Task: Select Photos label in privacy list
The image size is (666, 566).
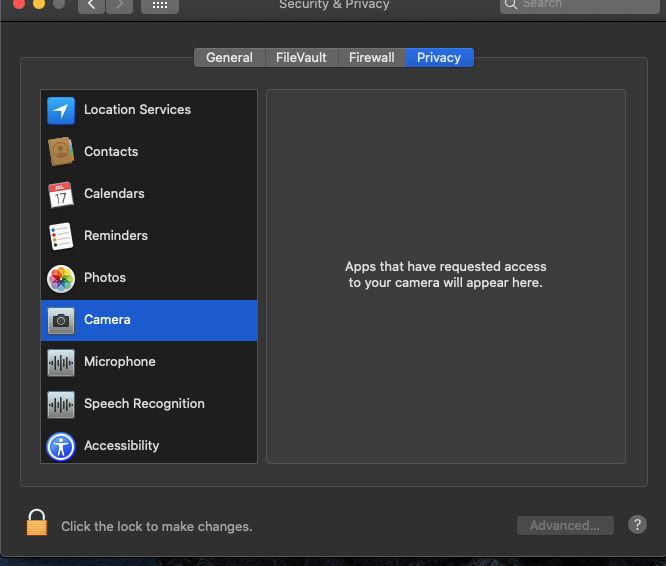Action: pos(105,278)
